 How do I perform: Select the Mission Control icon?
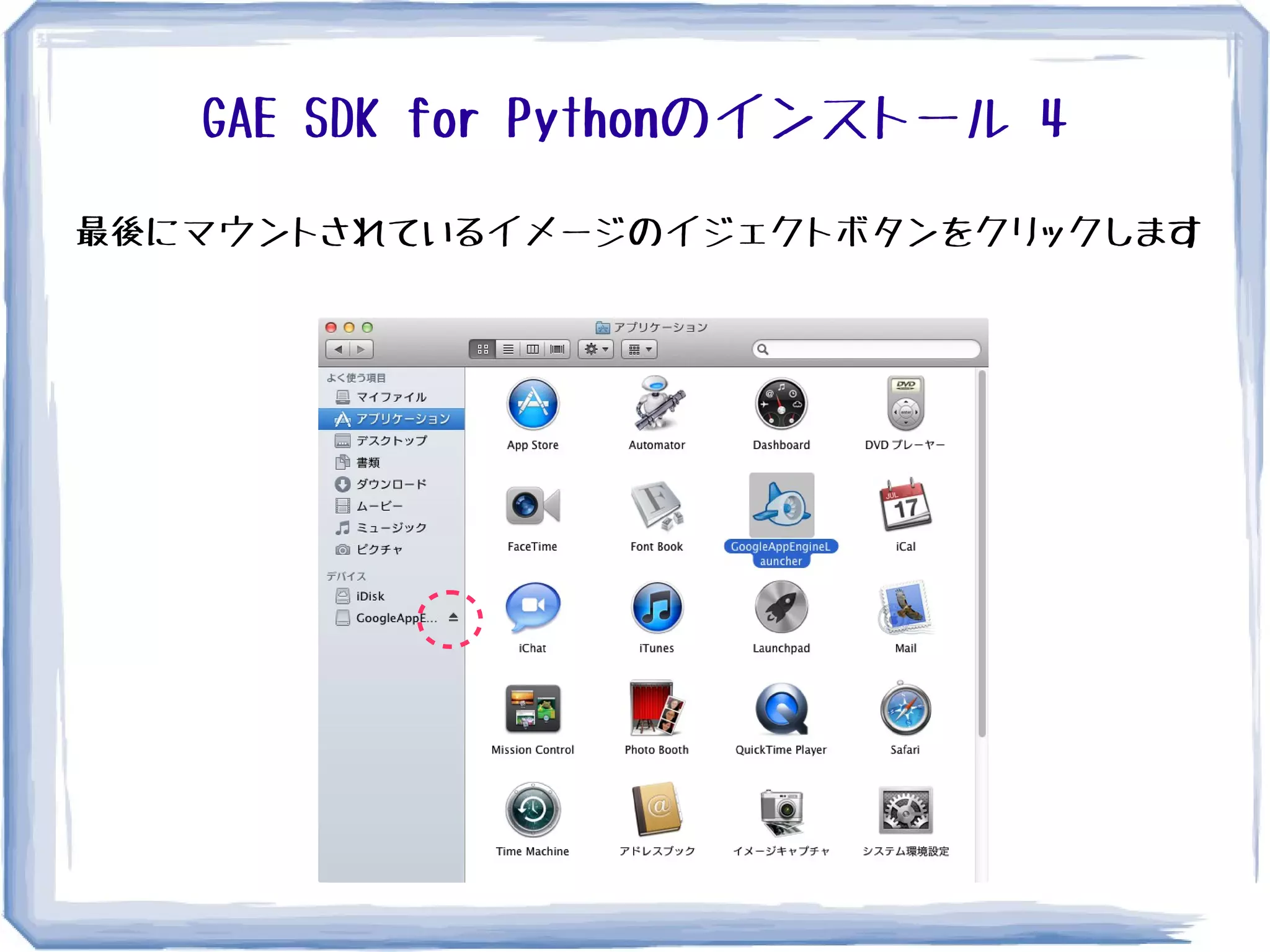(x=533, y=709)
